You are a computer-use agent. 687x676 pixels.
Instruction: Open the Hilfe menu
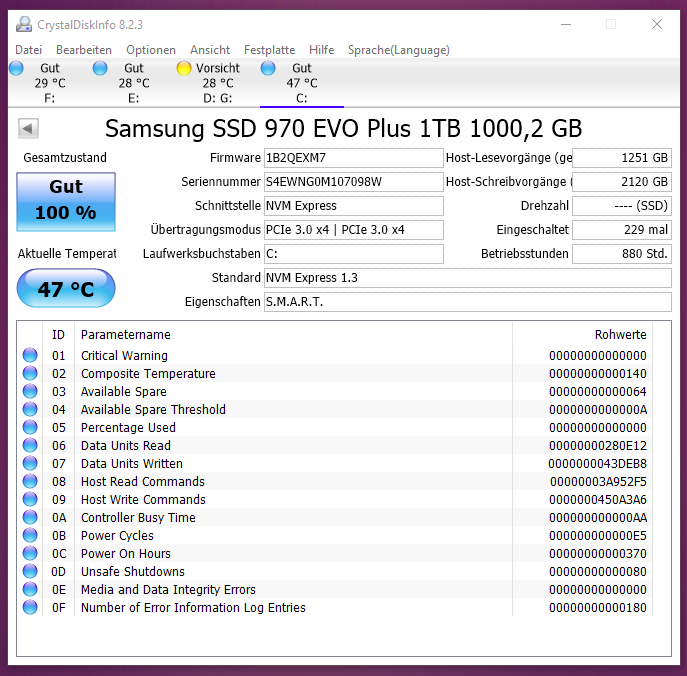(321, 50)
